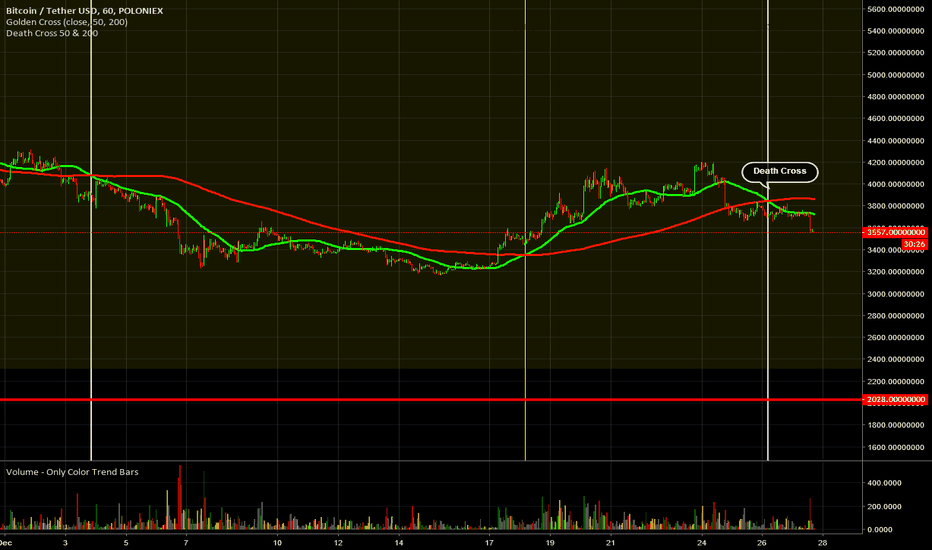Click the 2400 price axis label

[x=895, y=360]
